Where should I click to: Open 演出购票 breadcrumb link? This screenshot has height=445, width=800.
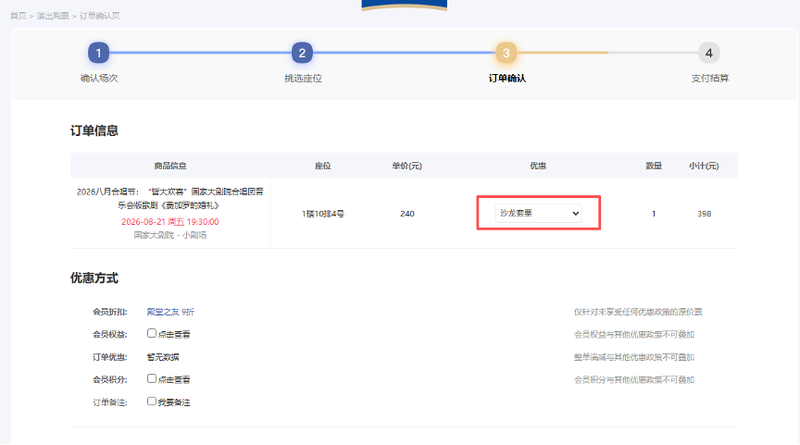pos(53,16)
